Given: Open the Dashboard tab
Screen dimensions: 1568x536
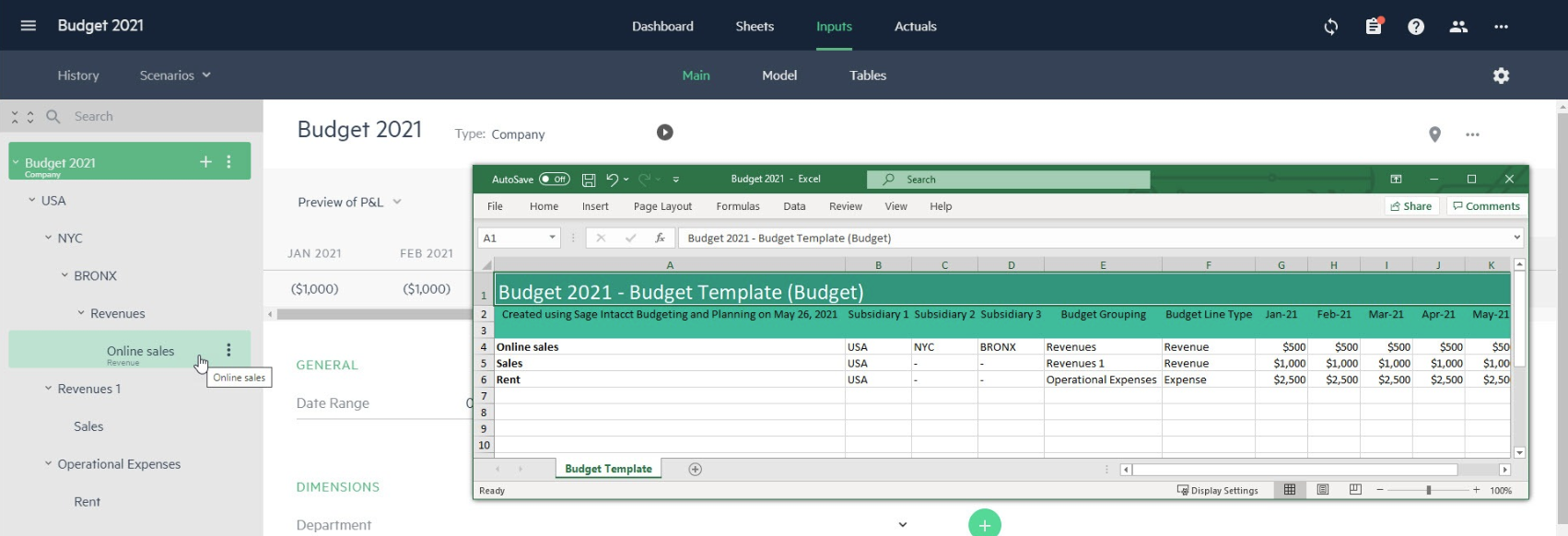Looking at the screenshot, I should (662, 26).
